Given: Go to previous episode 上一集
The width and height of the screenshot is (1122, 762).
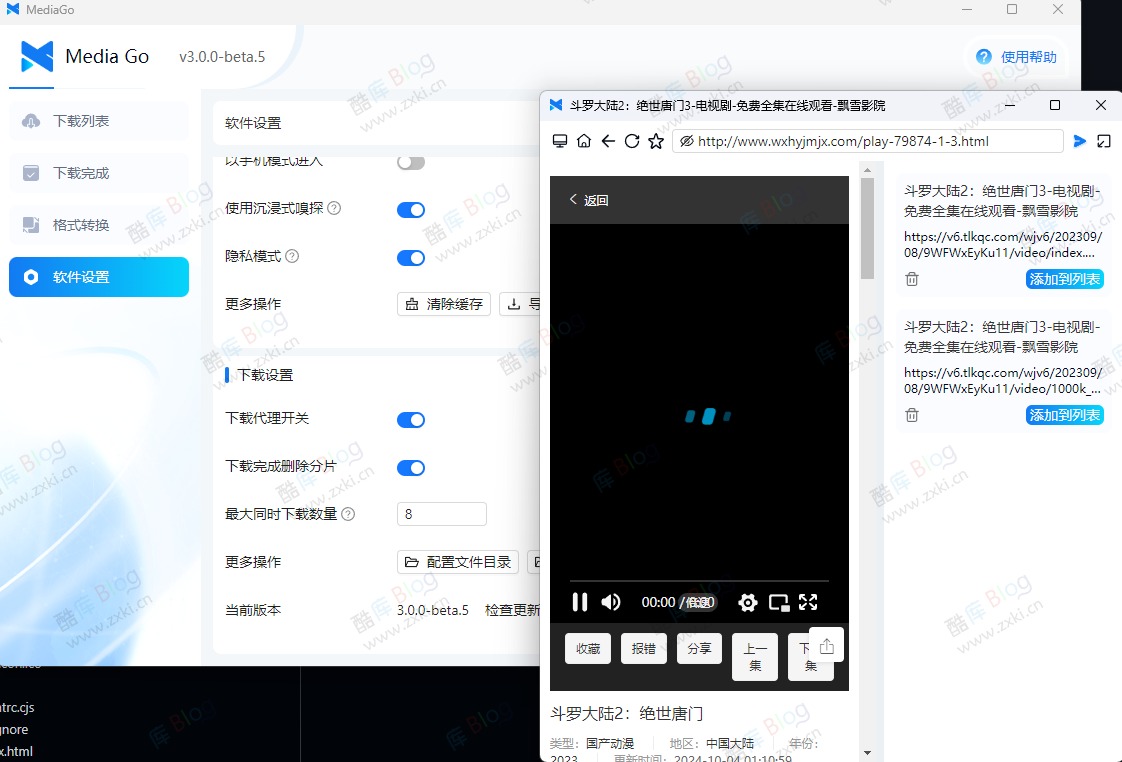Looking at the screenshot, I should pos(755,657).
